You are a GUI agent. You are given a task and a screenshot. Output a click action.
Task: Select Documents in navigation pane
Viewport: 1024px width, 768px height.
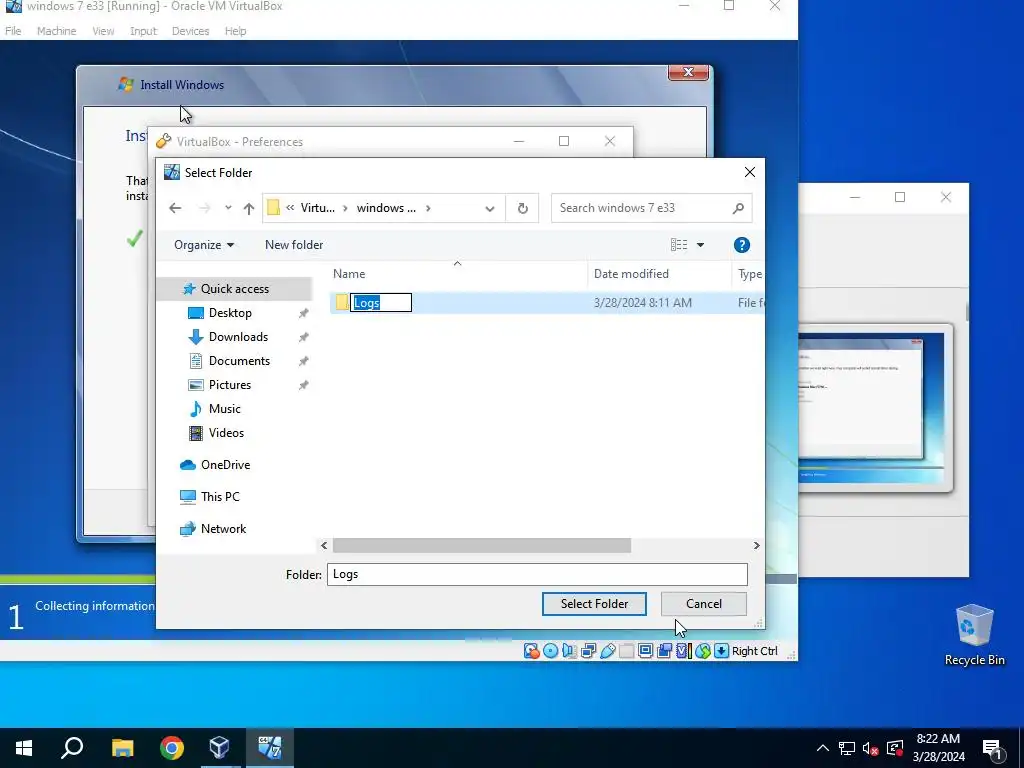click(x=239, y=361)
